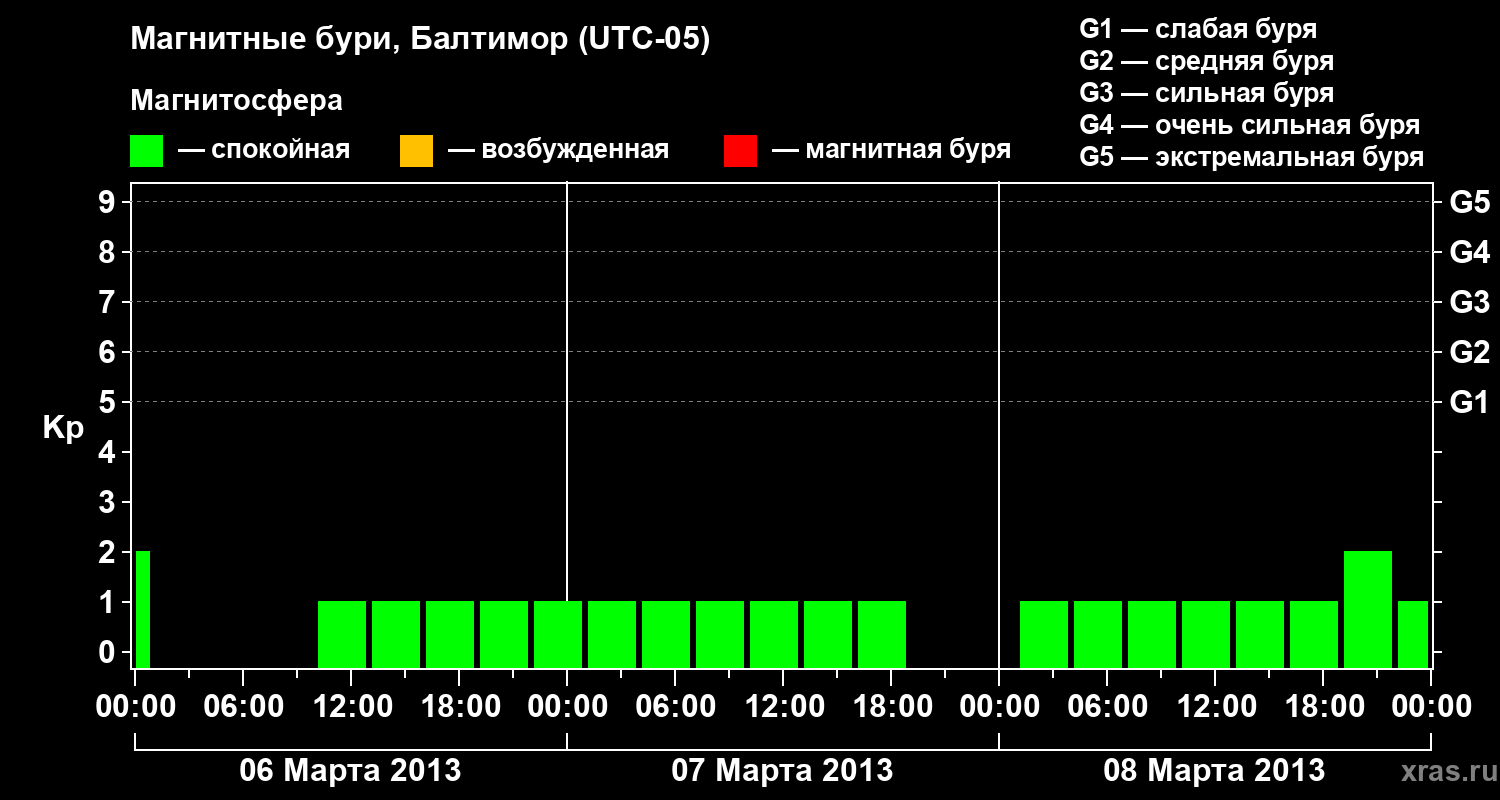Click the 'Магнитосфера' heading

tap(237, 101)
